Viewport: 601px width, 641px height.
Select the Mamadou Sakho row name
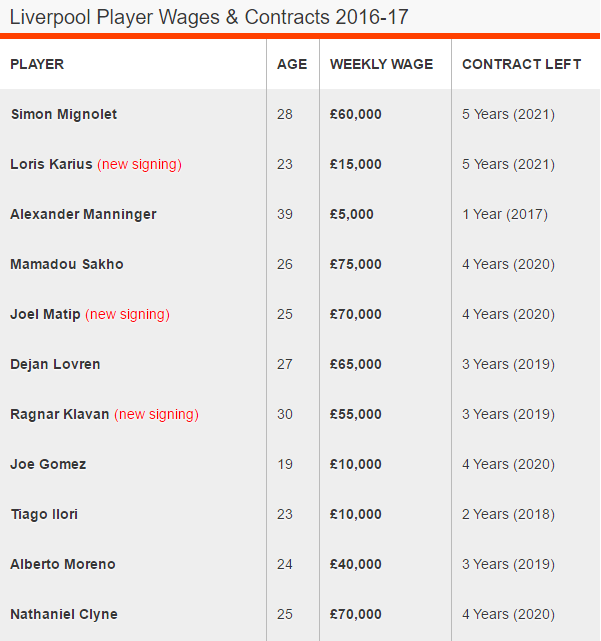pyautogui.click(x=67, y=264)
